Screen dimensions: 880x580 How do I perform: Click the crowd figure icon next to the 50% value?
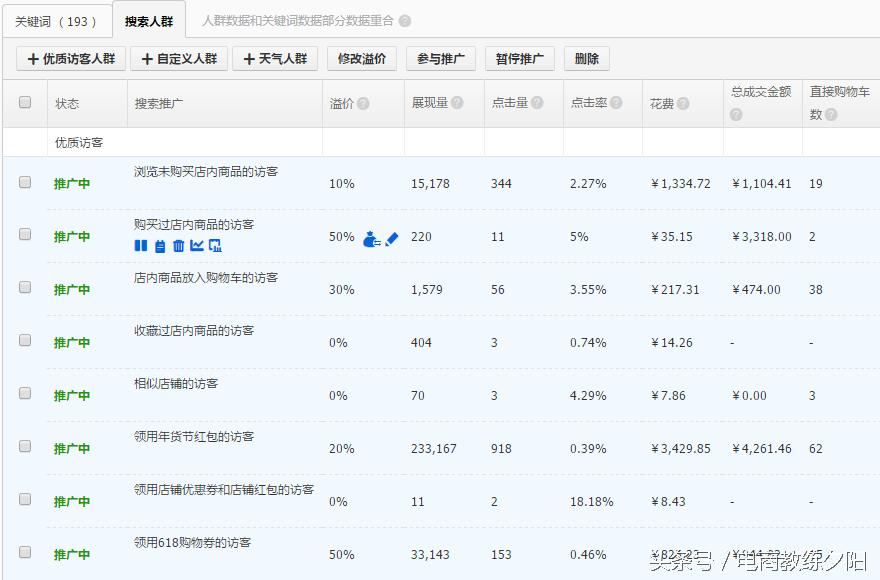tap(372, 240)
